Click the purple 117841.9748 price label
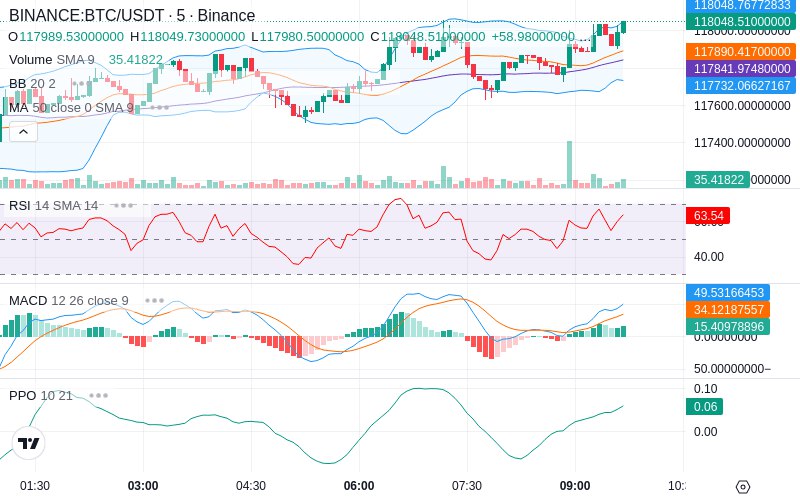This screenshot has width=800, height=500. (x=741, y=68)
